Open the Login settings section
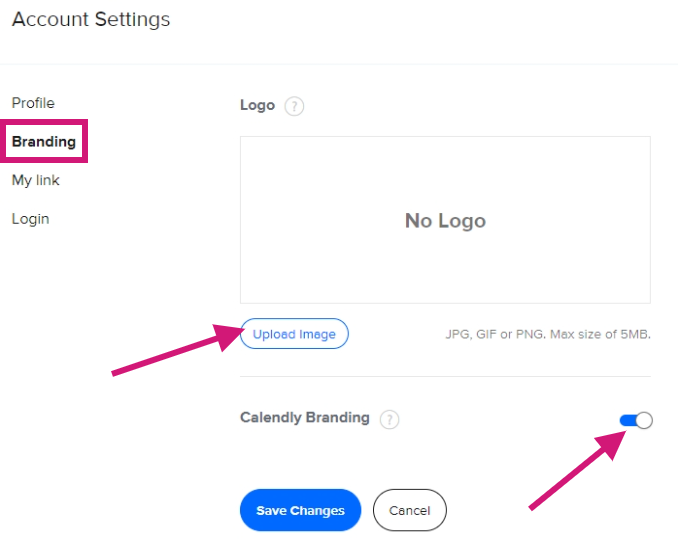 point(30,219)
